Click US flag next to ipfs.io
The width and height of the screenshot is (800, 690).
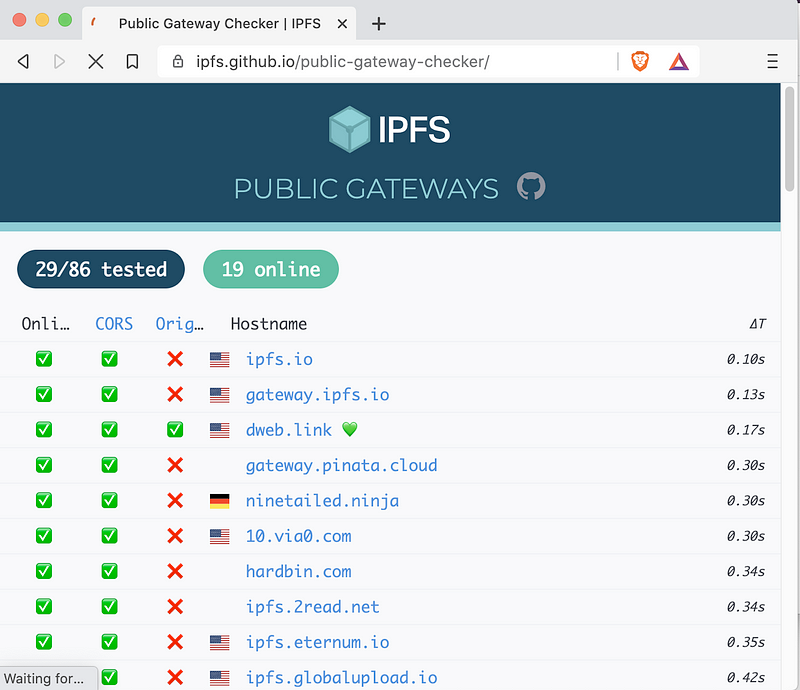pos(219,360)
